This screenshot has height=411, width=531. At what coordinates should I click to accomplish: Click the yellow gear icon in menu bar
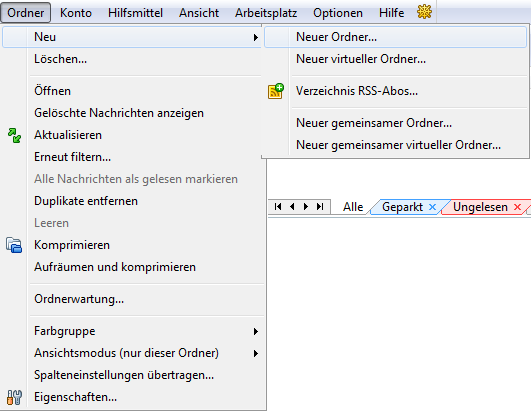coord(424,13)
